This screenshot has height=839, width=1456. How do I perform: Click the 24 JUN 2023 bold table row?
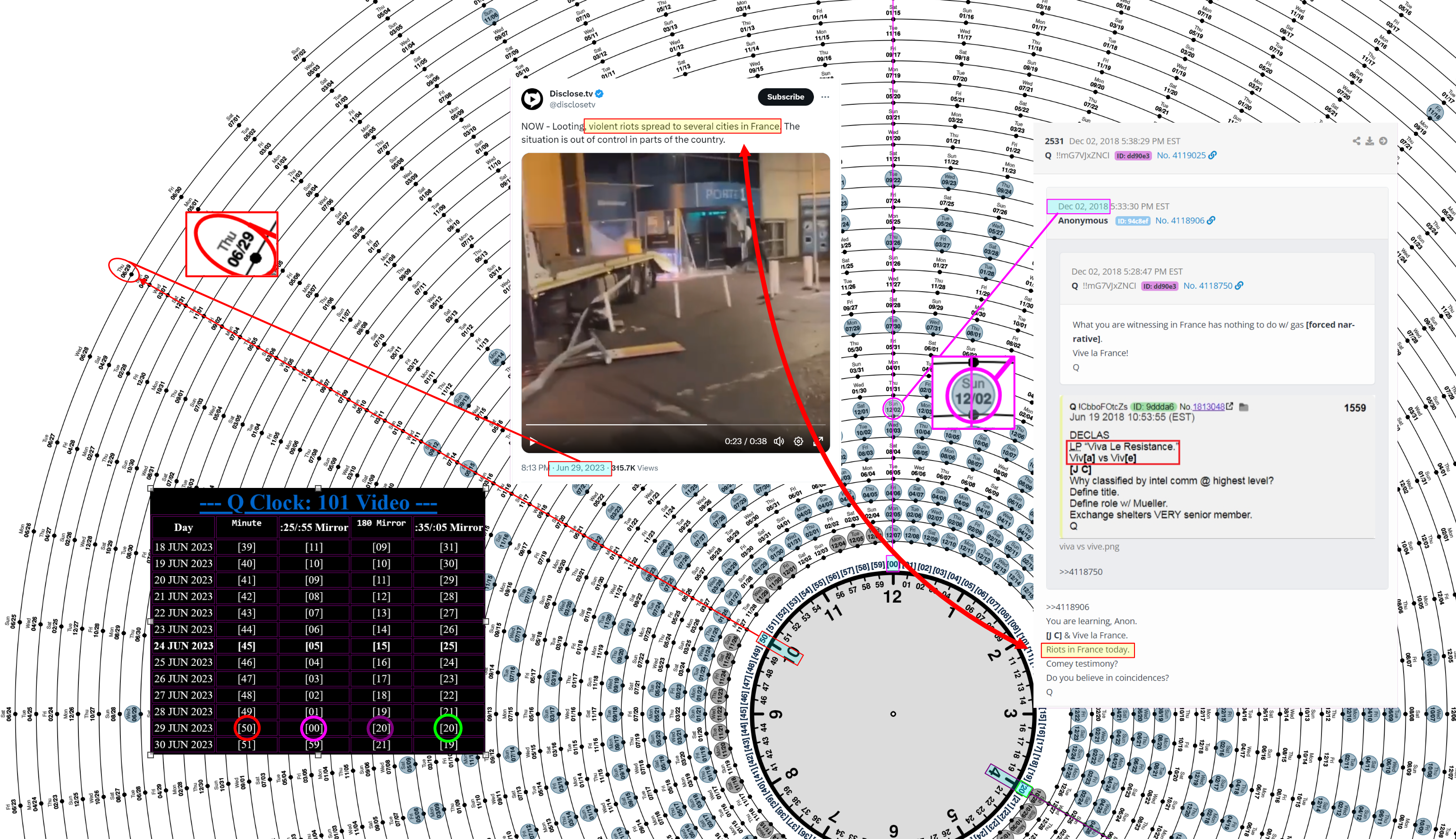[318, 646]
